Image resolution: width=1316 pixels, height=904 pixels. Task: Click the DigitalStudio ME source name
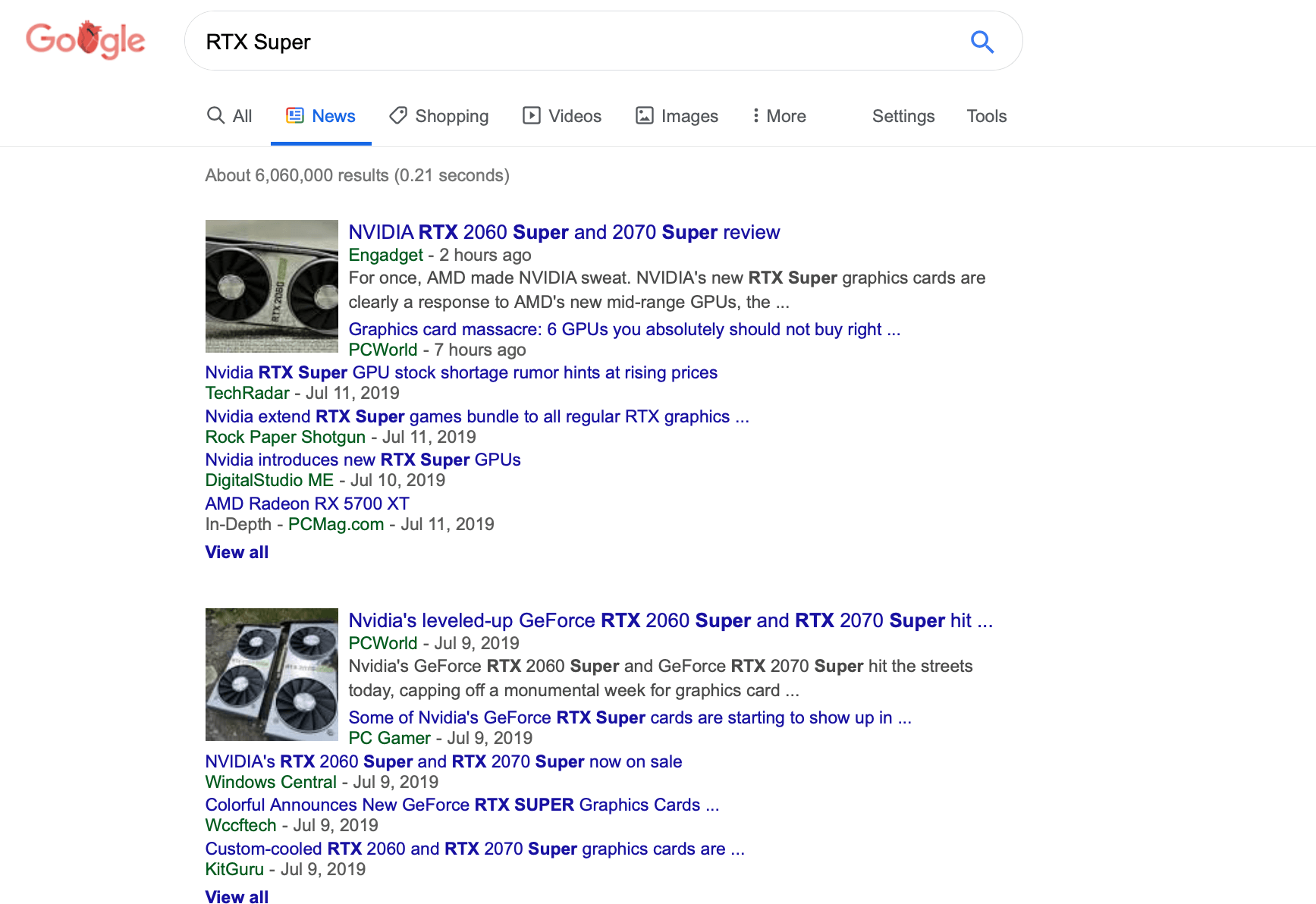point(269,480)
